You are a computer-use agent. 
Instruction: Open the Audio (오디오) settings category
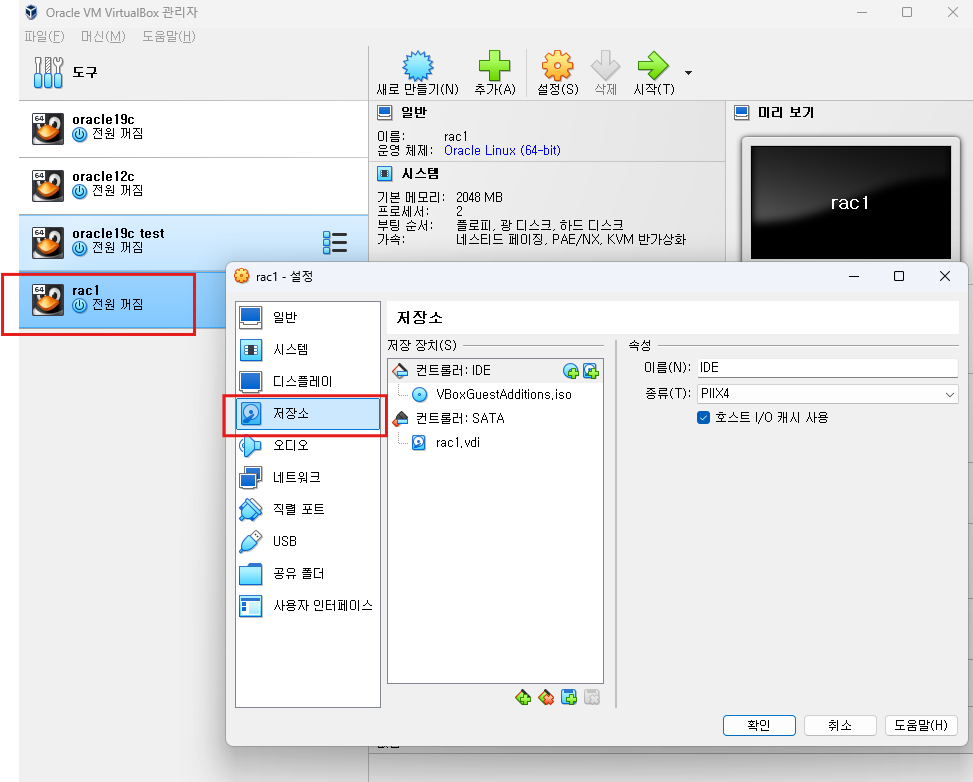tap(308, 445)
